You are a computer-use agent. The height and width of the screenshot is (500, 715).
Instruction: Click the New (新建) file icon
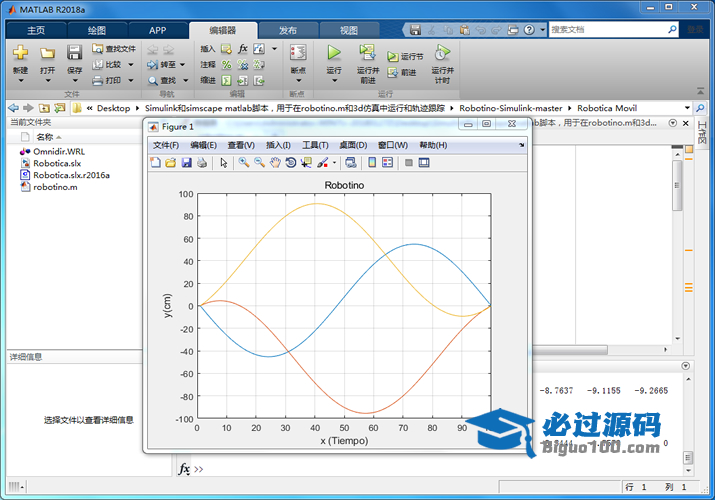click(20, 53)
